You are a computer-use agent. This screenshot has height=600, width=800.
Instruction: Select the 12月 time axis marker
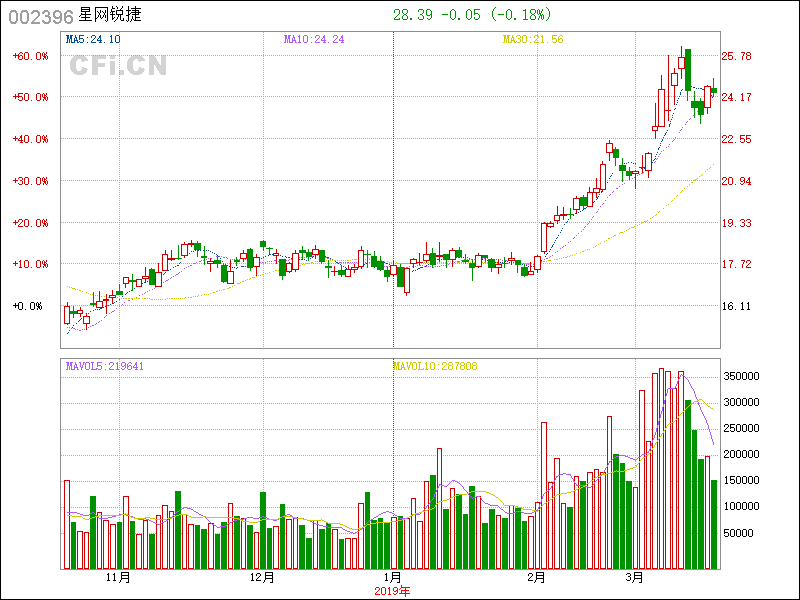pyautogui.click(x=261, y=578)
